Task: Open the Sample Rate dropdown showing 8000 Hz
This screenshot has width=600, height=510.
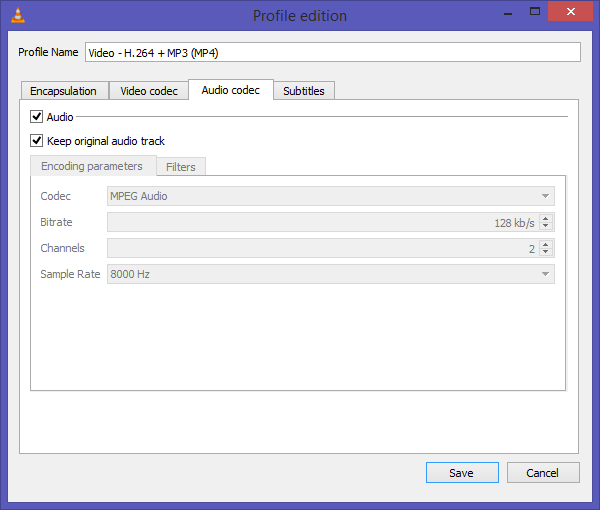Action: (x=331, y=274)
